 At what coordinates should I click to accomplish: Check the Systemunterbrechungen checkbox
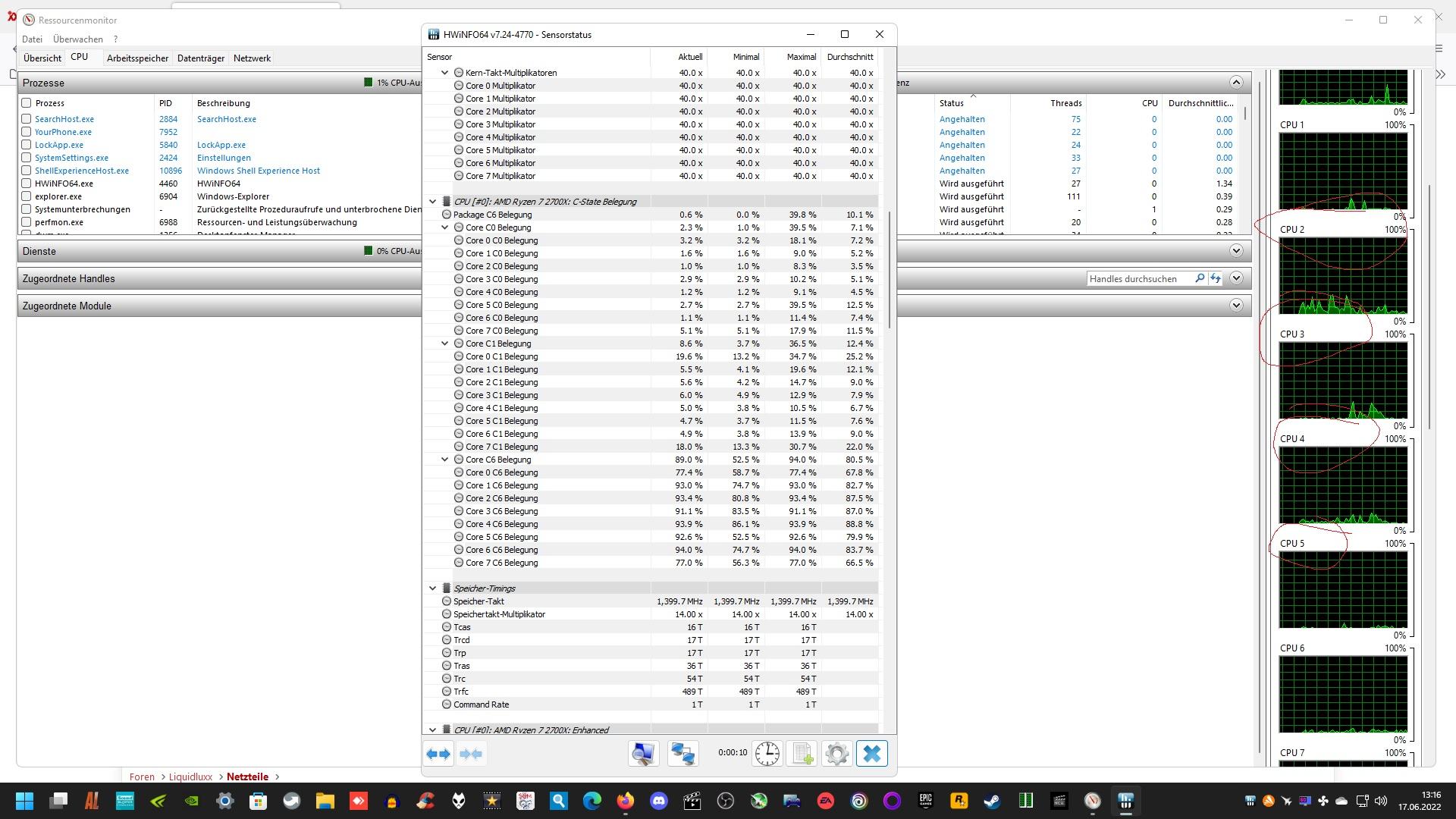click(x=27, y=209)
